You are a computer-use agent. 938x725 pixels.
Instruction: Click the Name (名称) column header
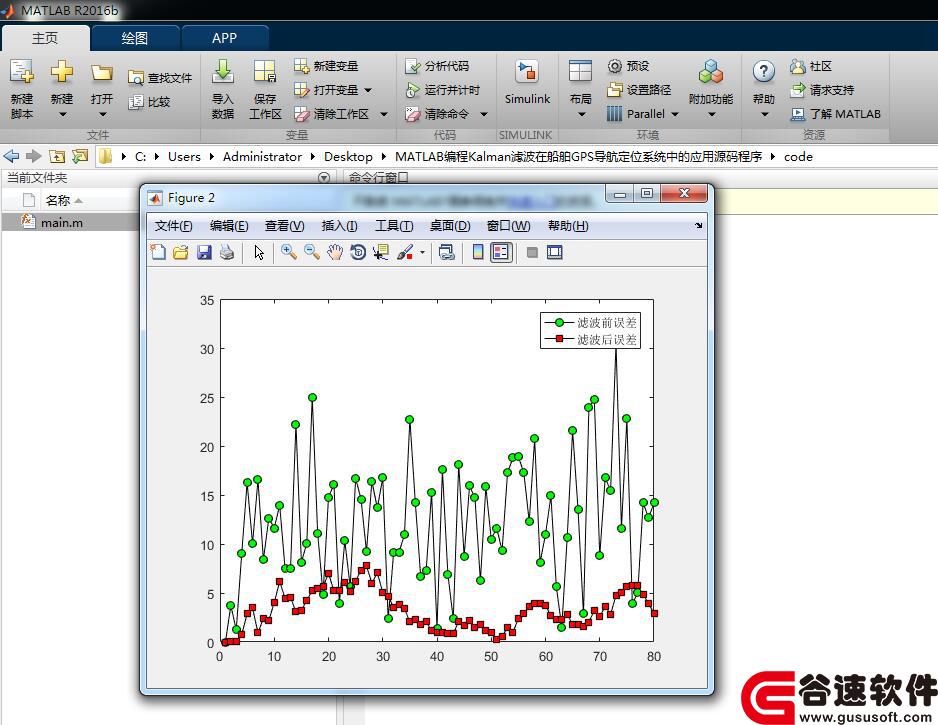(58, 200)
